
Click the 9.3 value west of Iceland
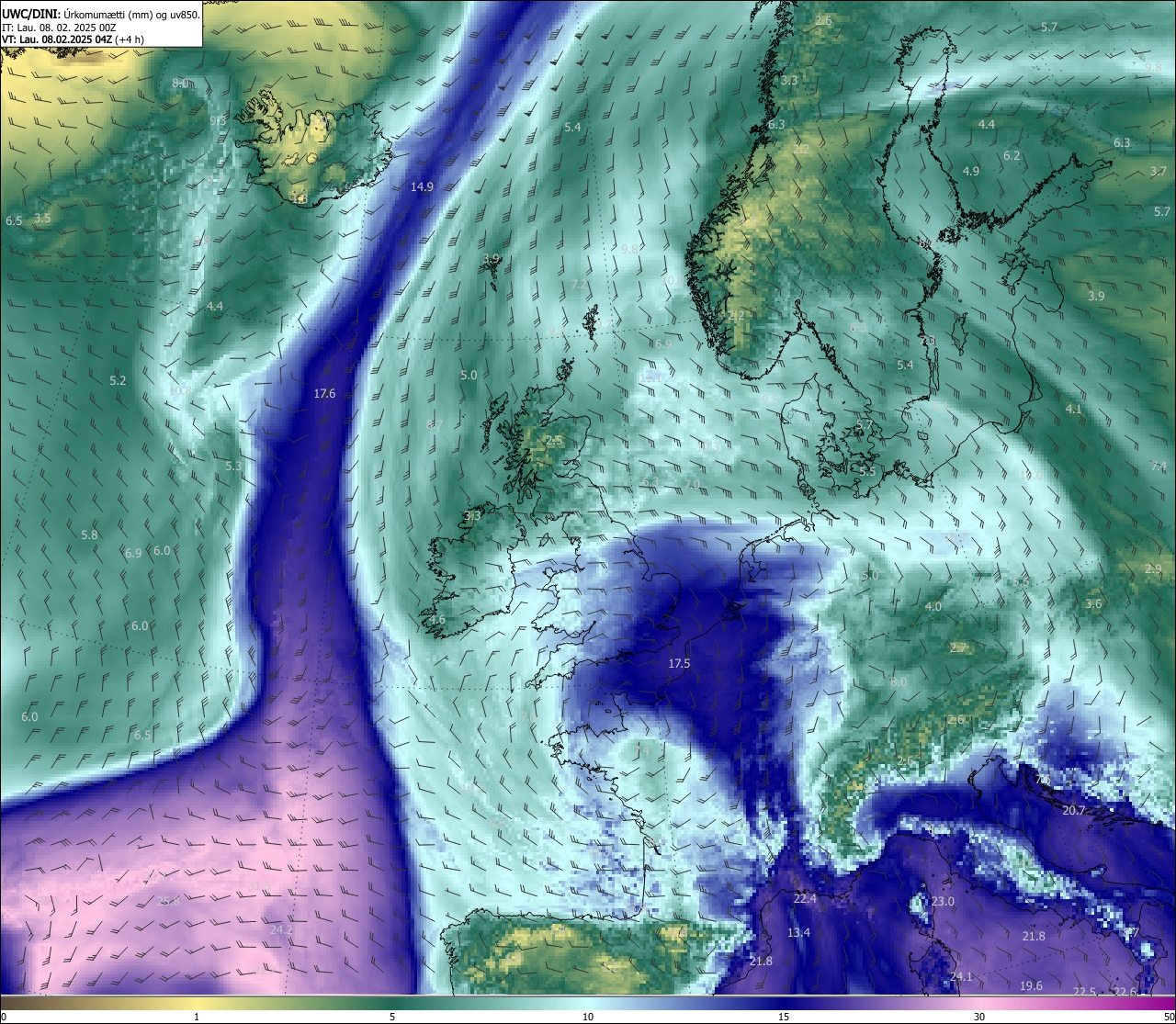pyautogui.click(x=218, y=120)
